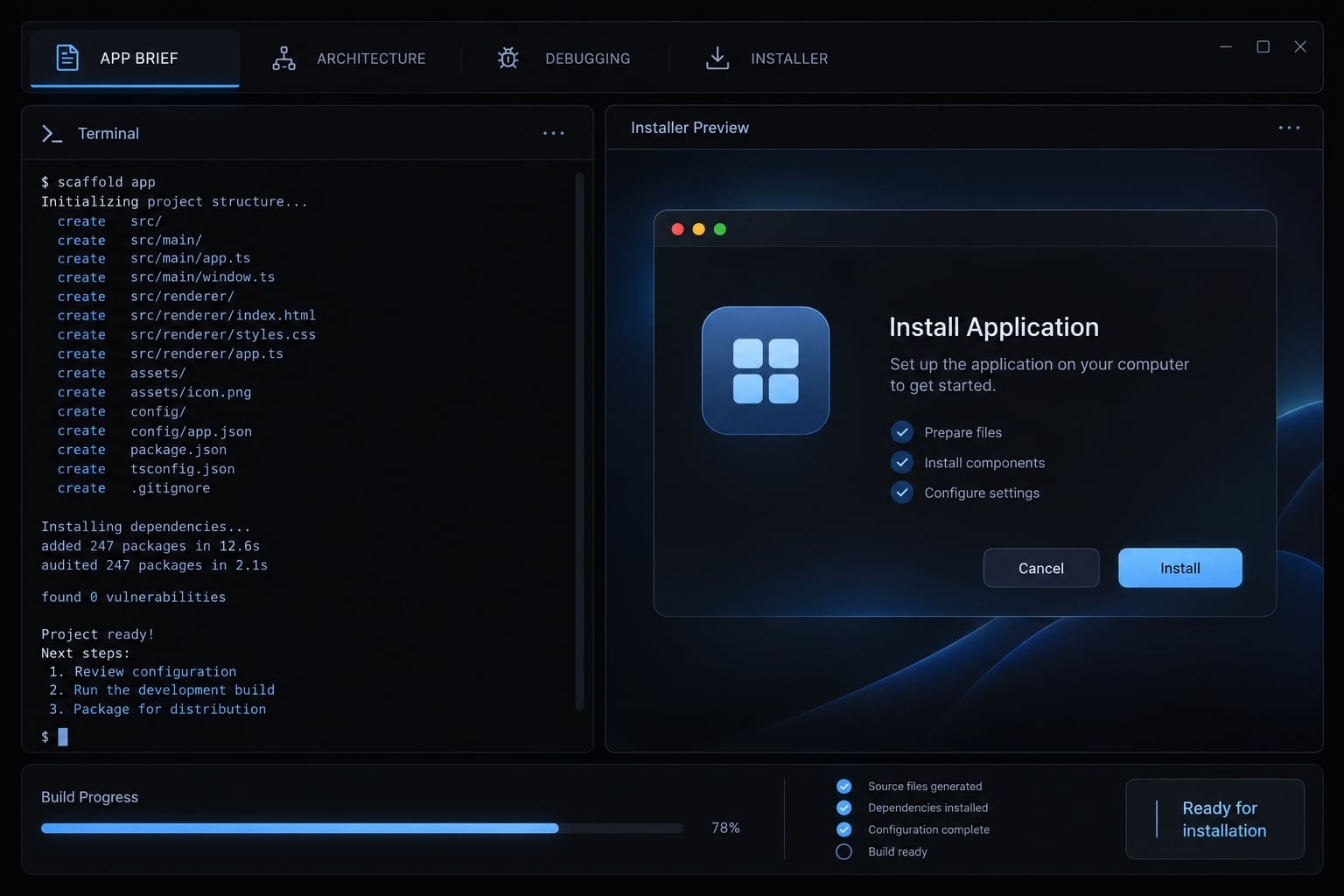Viewport: 1344px width, 896px height.
Task: Click the application grid icon in installer
Action: 766,370
